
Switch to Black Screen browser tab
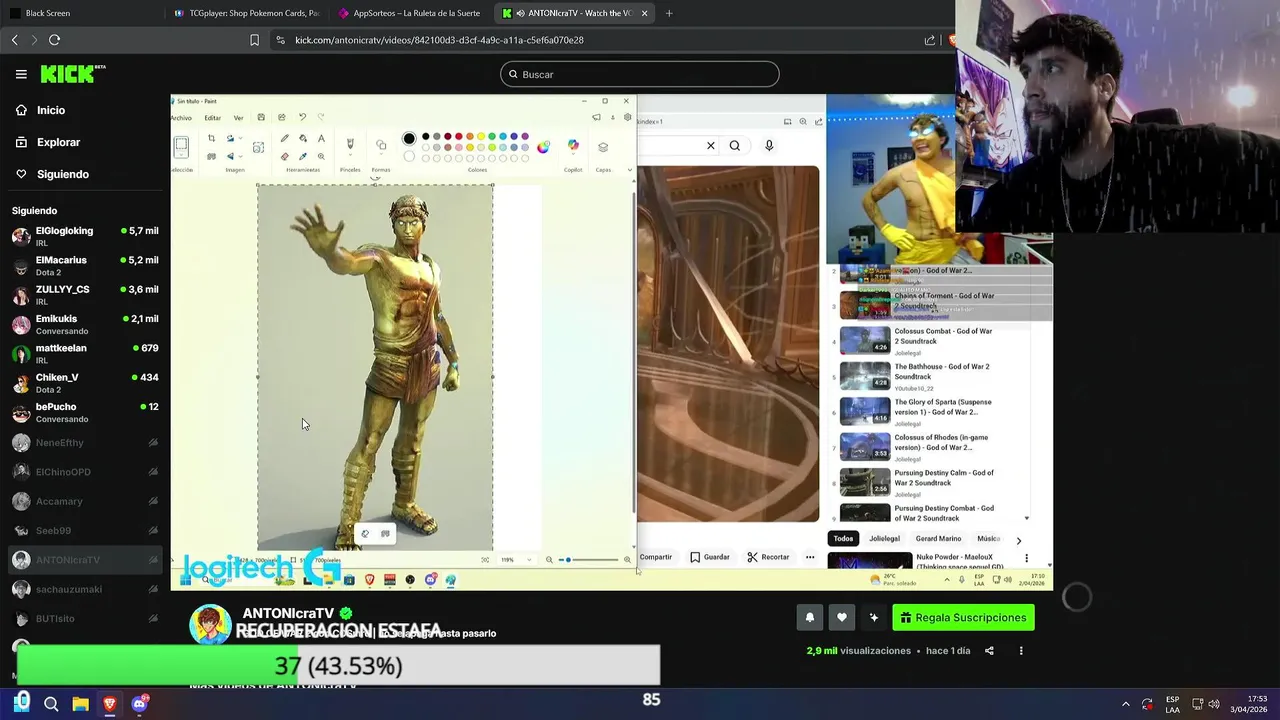click(80, 13)
